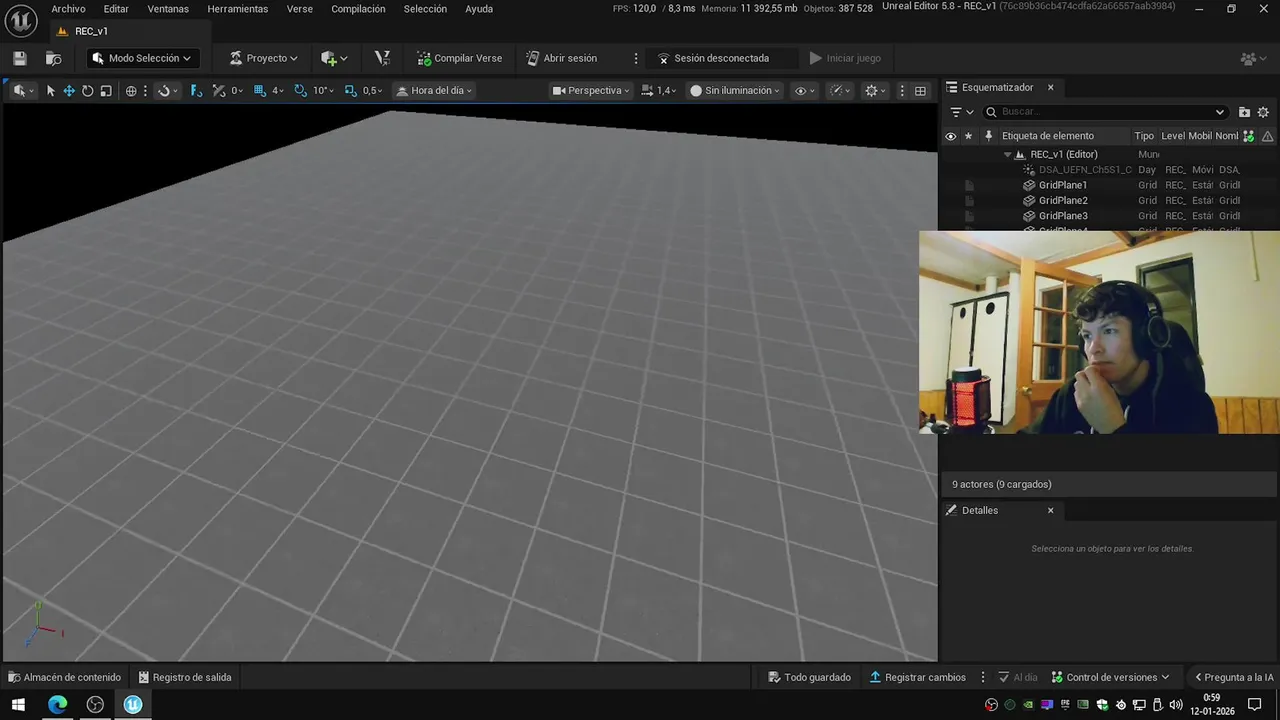Viewport: 1280px width, 720px height.
Task: Open Esquematizador filter options dropdown
Action: tap(962, 112)
